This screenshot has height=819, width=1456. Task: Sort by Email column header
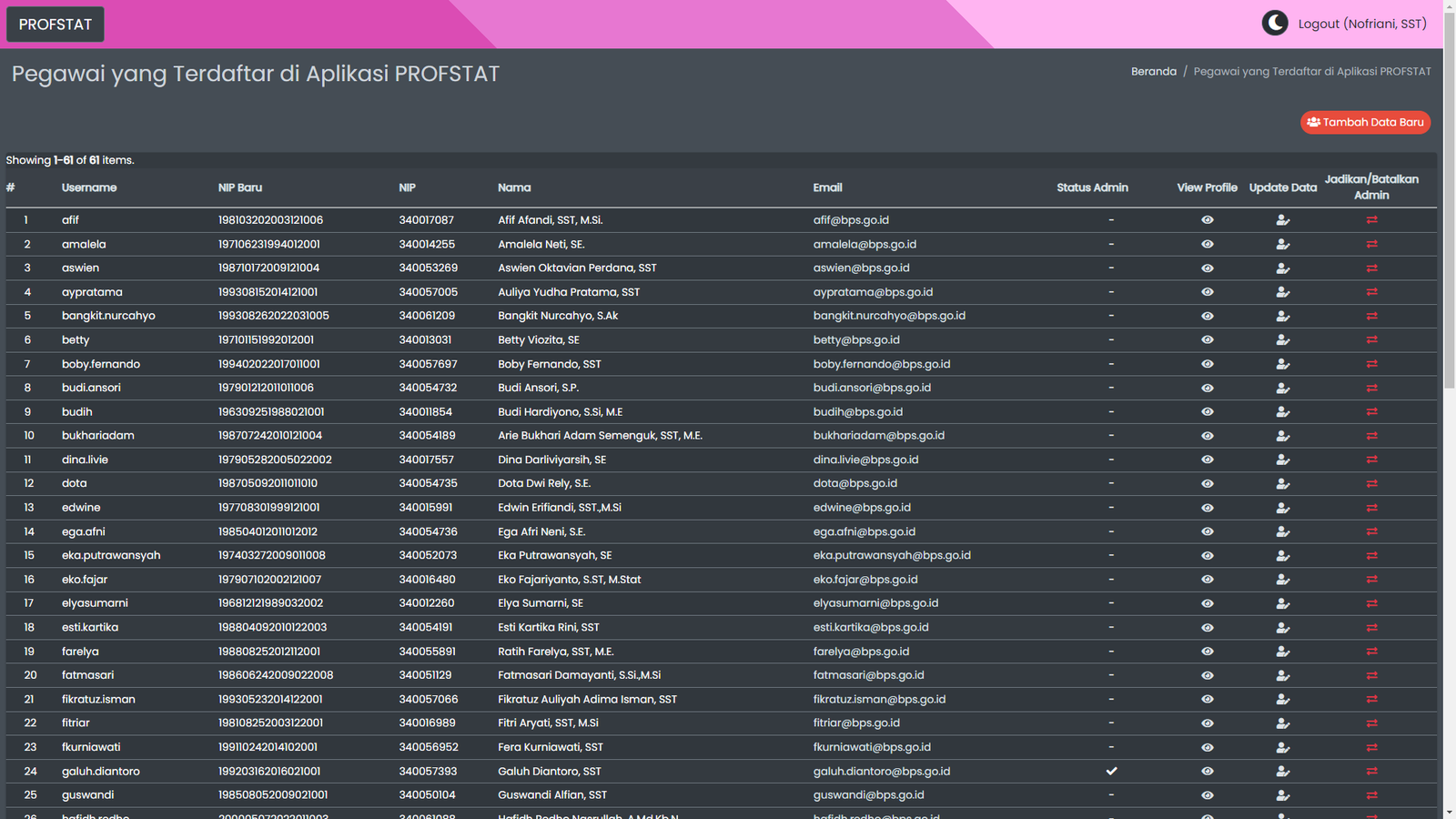click(x=827, y=187)
